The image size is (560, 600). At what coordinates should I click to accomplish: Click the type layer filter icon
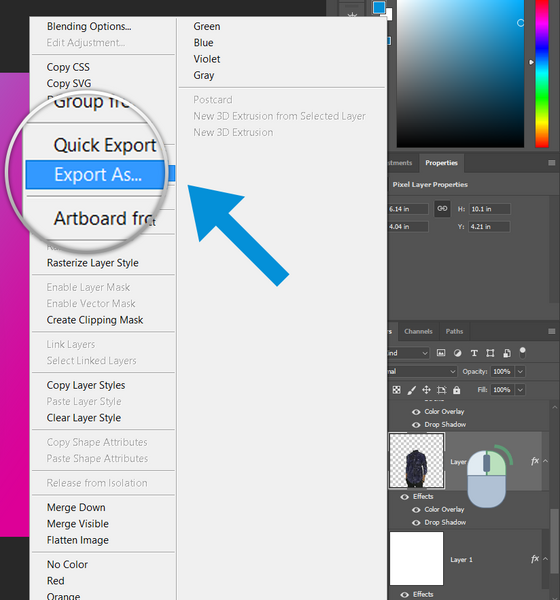pyautogui.click(x=474, y=353)
